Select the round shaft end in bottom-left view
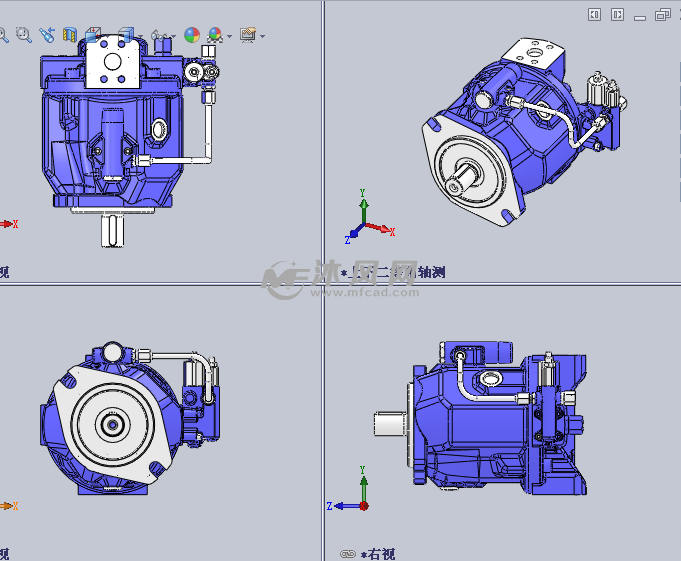681x561 pixels. pyautogui.click(x=112, y=424)
